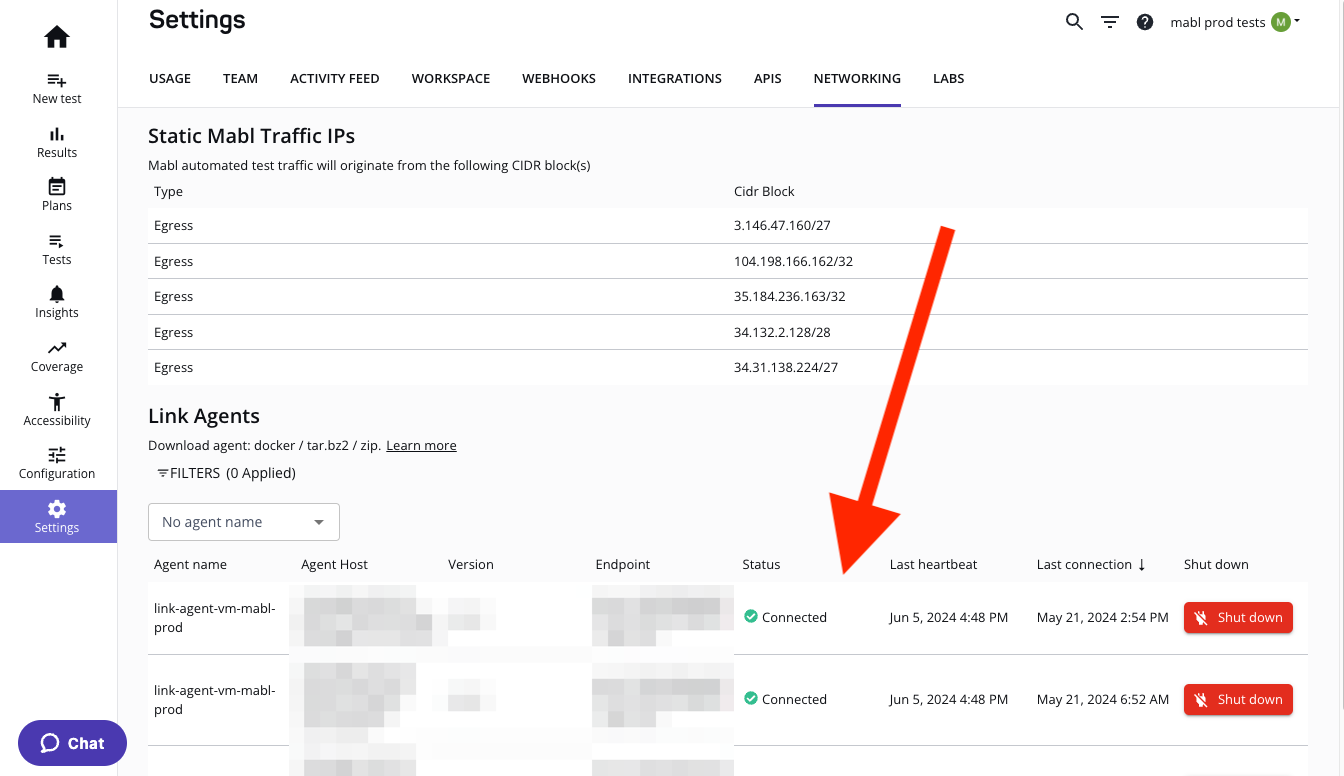This screenshot has width=1344, height=776.
Task: Open New test from sidebar
Action: pos(57,88)
